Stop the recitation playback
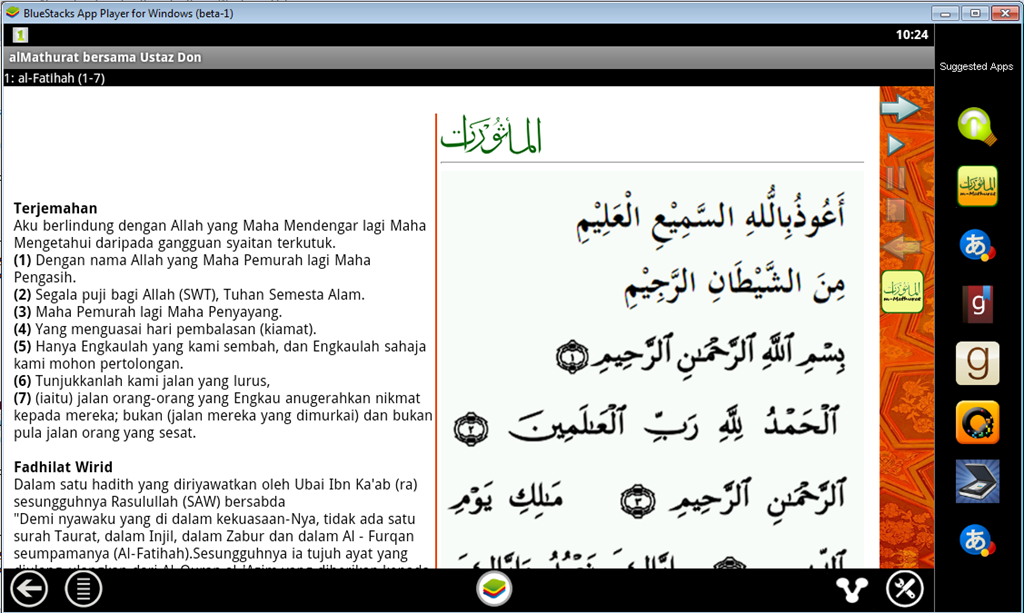 click(896, 211)
